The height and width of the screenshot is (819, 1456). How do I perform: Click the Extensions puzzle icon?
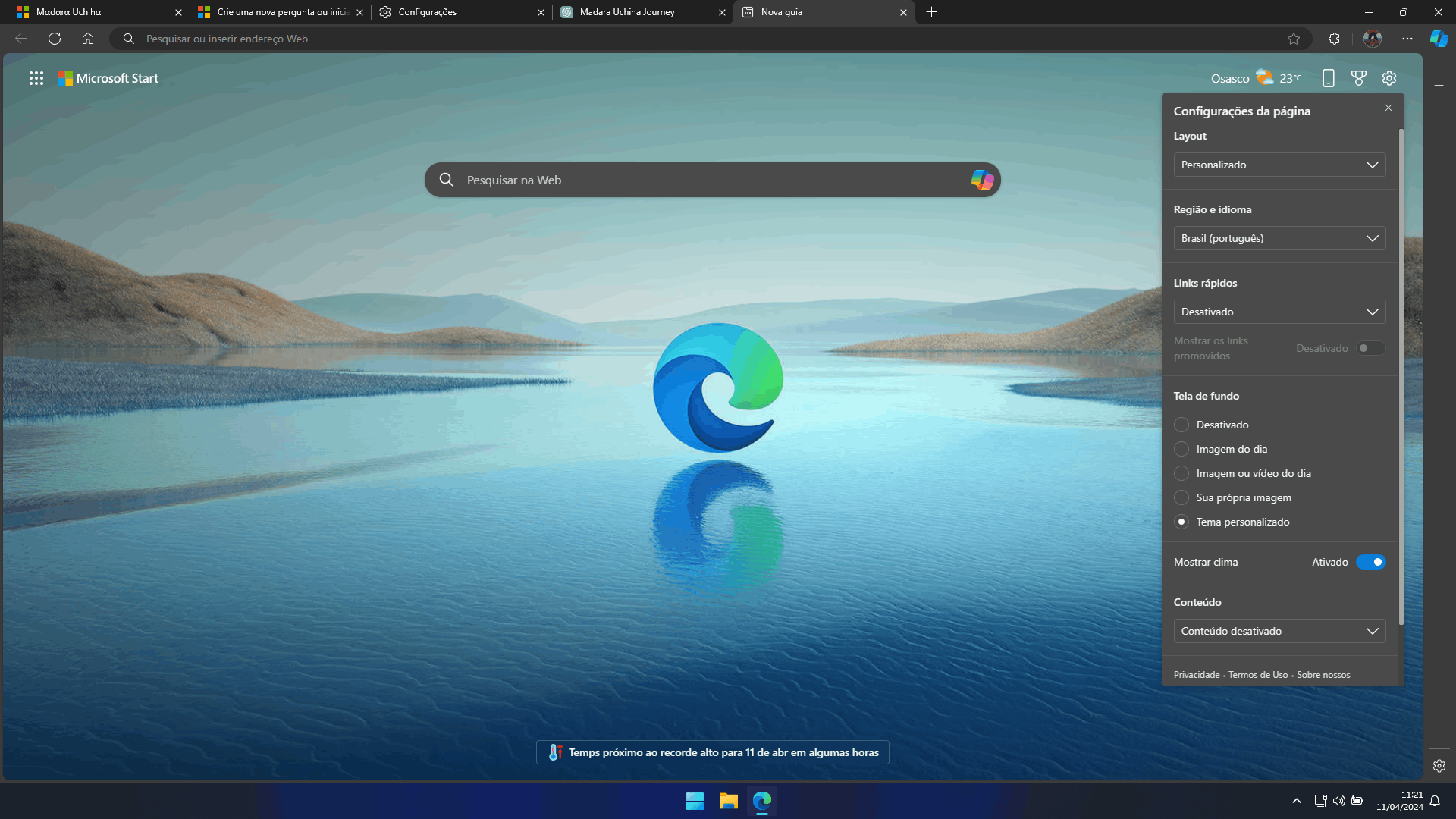[1334, 39]
